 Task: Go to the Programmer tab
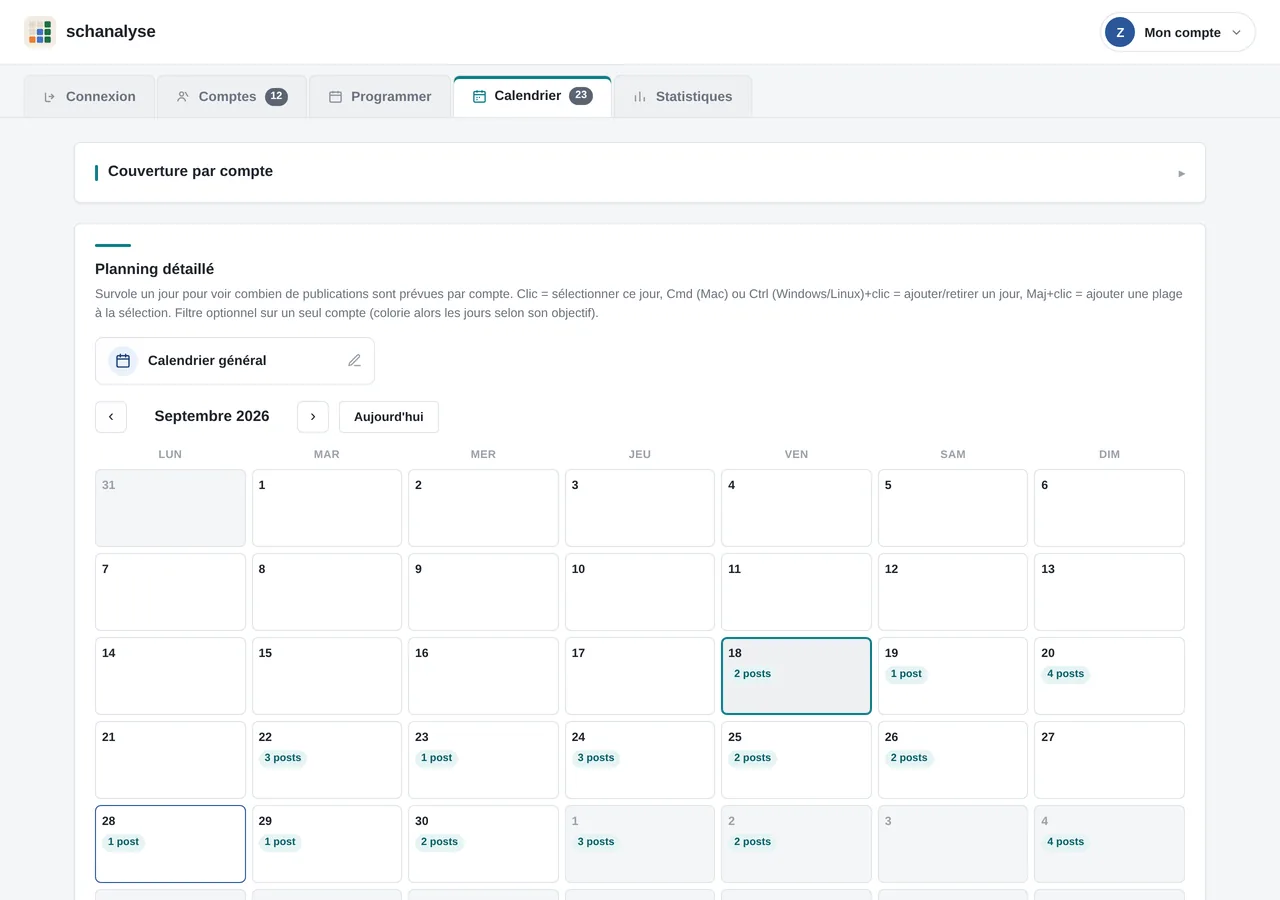(380, 97)
